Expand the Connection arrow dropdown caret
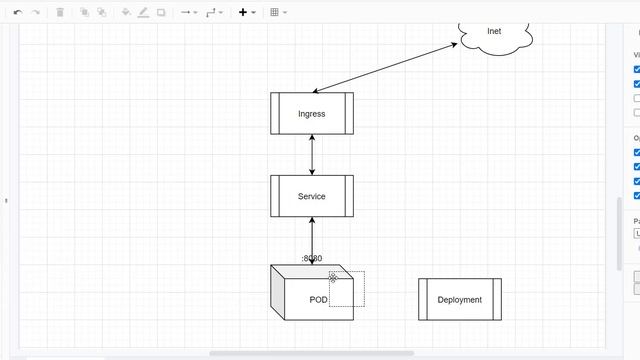The image size is (640, 360). (196, 13)
